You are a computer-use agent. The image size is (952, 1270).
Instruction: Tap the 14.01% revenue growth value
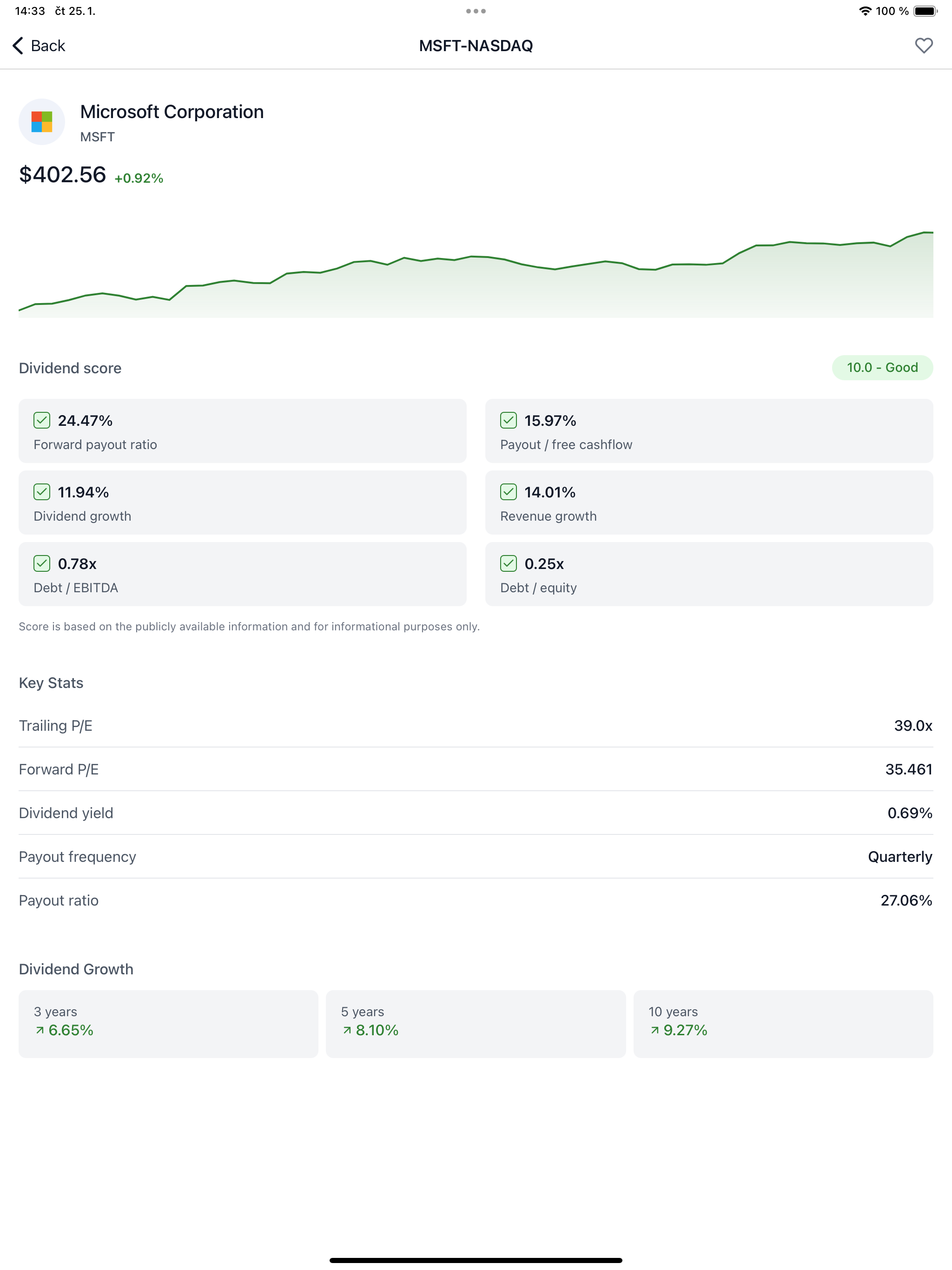coord(549,492)
